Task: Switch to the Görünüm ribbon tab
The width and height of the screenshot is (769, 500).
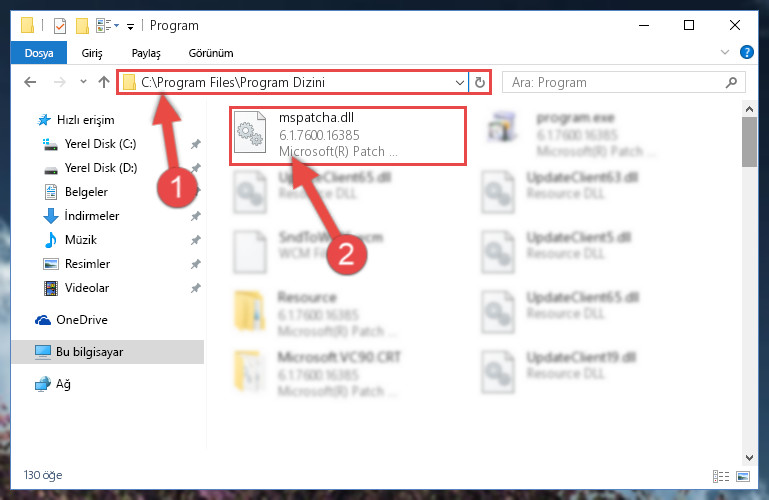Action: tap(211, 53)
